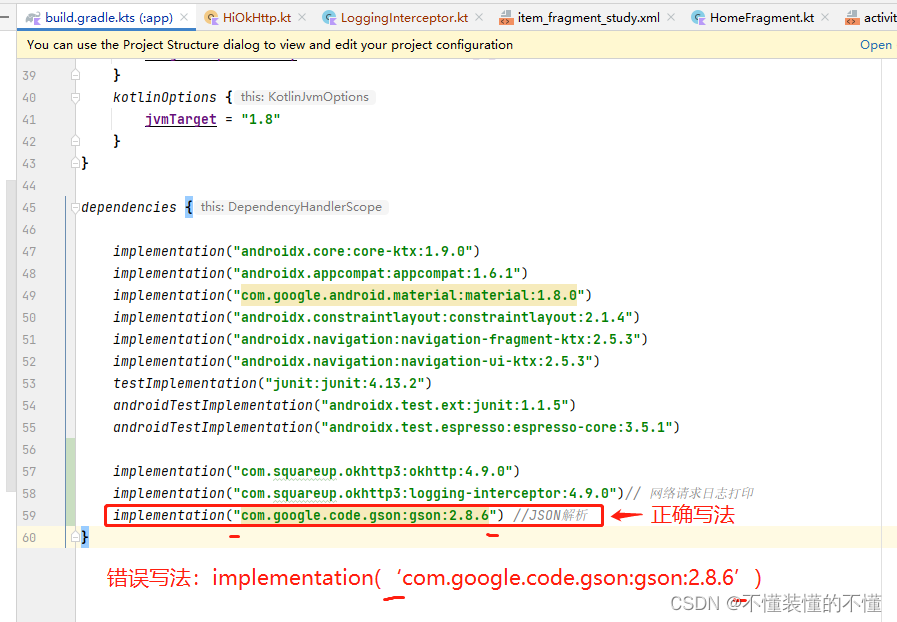The image size is (897, 622).
Task: Open the LoggingInterceptor.kt tab
Action: tap(404, 18)
